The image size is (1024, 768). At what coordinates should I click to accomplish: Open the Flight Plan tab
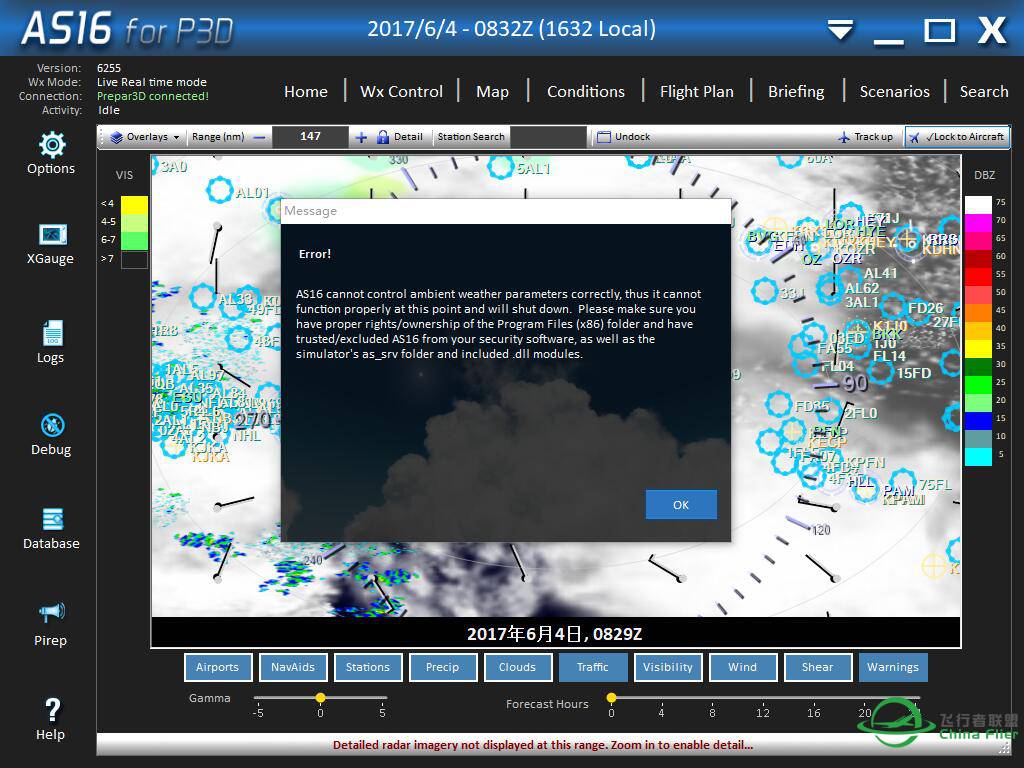click(x=697, y=91)
